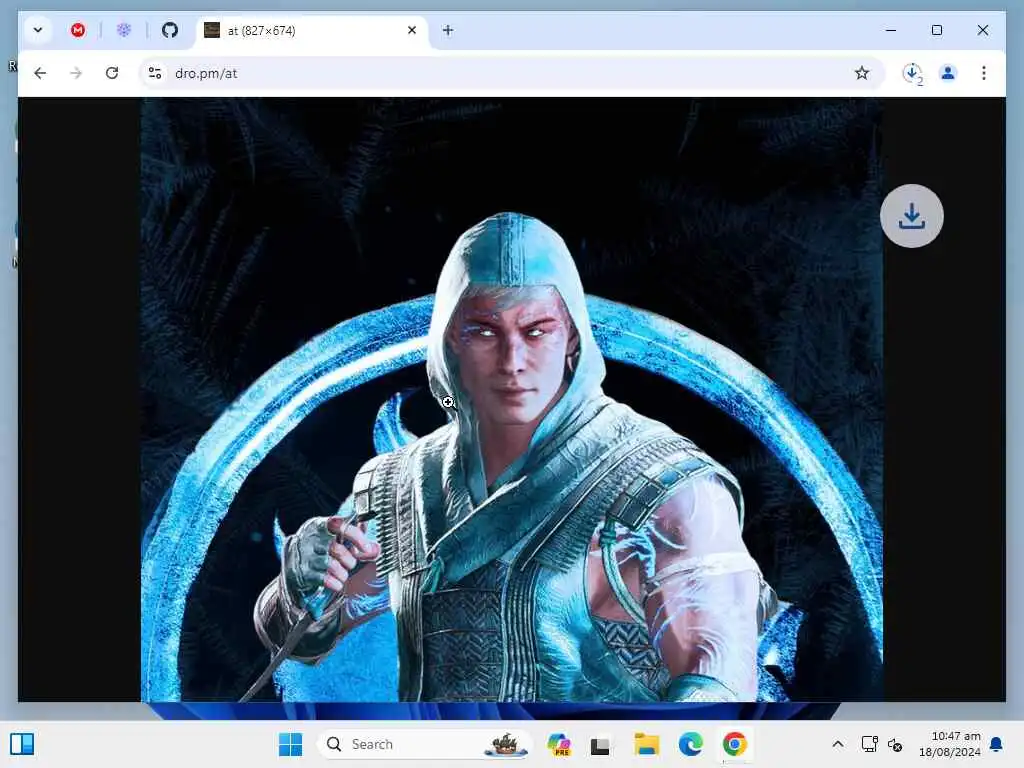Bookmark this page with star icon
This screenshot has width=1024, height=768.
pos(862,73)
